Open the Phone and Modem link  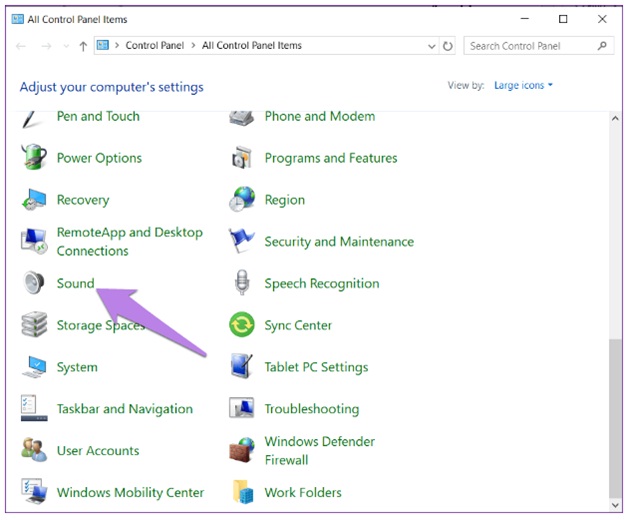pos(320,116)
